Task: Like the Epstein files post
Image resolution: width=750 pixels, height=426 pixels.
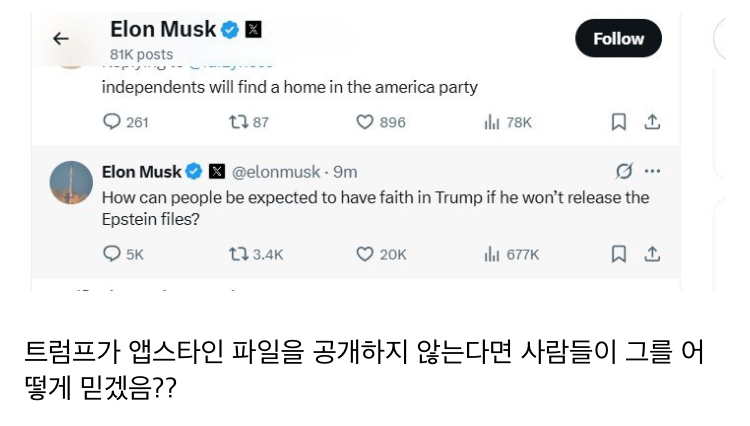Action: click(366, 254)
